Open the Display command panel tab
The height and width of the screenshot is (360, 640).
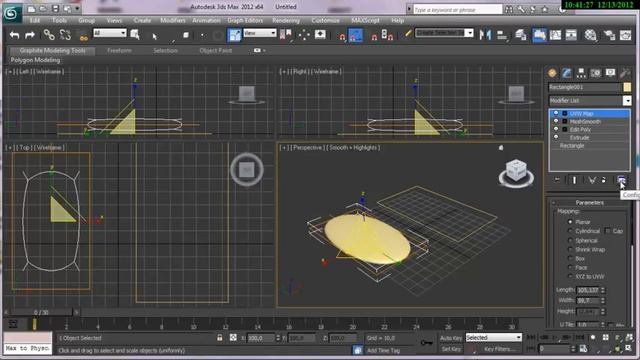click(x=610, y=73)
